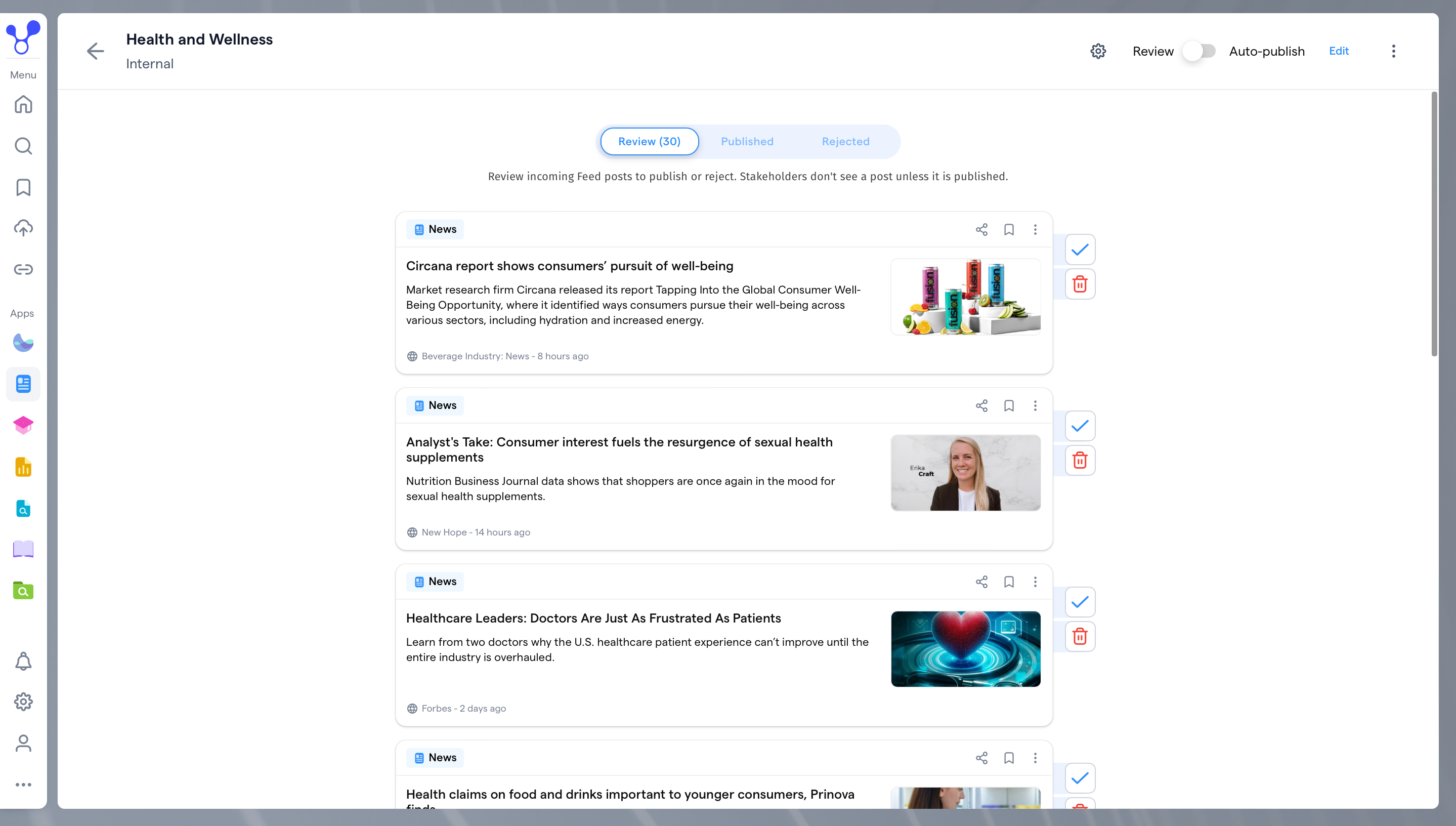
Task: Approve the Health claims Prinova post
Action: [1080, 778]
